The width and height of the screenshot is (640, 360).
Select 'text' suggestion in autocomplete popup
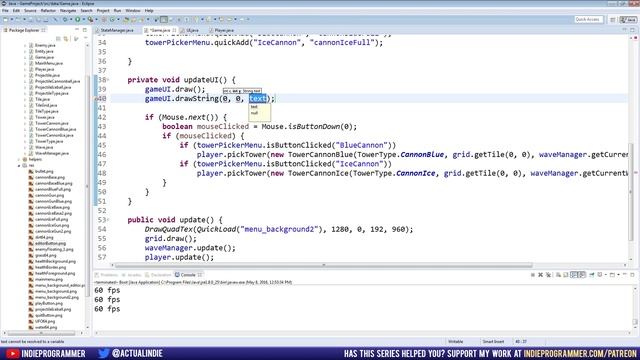(x=254, y=107)
